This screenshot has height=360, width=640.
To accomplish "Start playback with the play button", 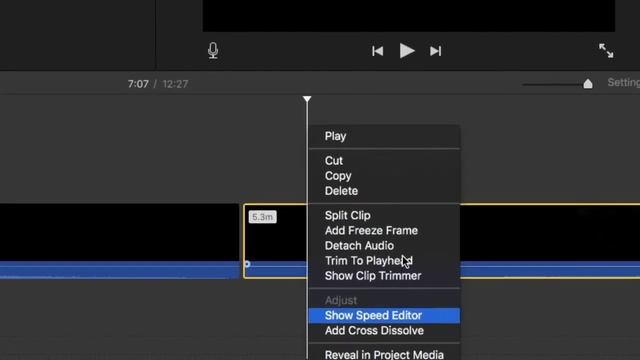I will (x=407, y=51).
